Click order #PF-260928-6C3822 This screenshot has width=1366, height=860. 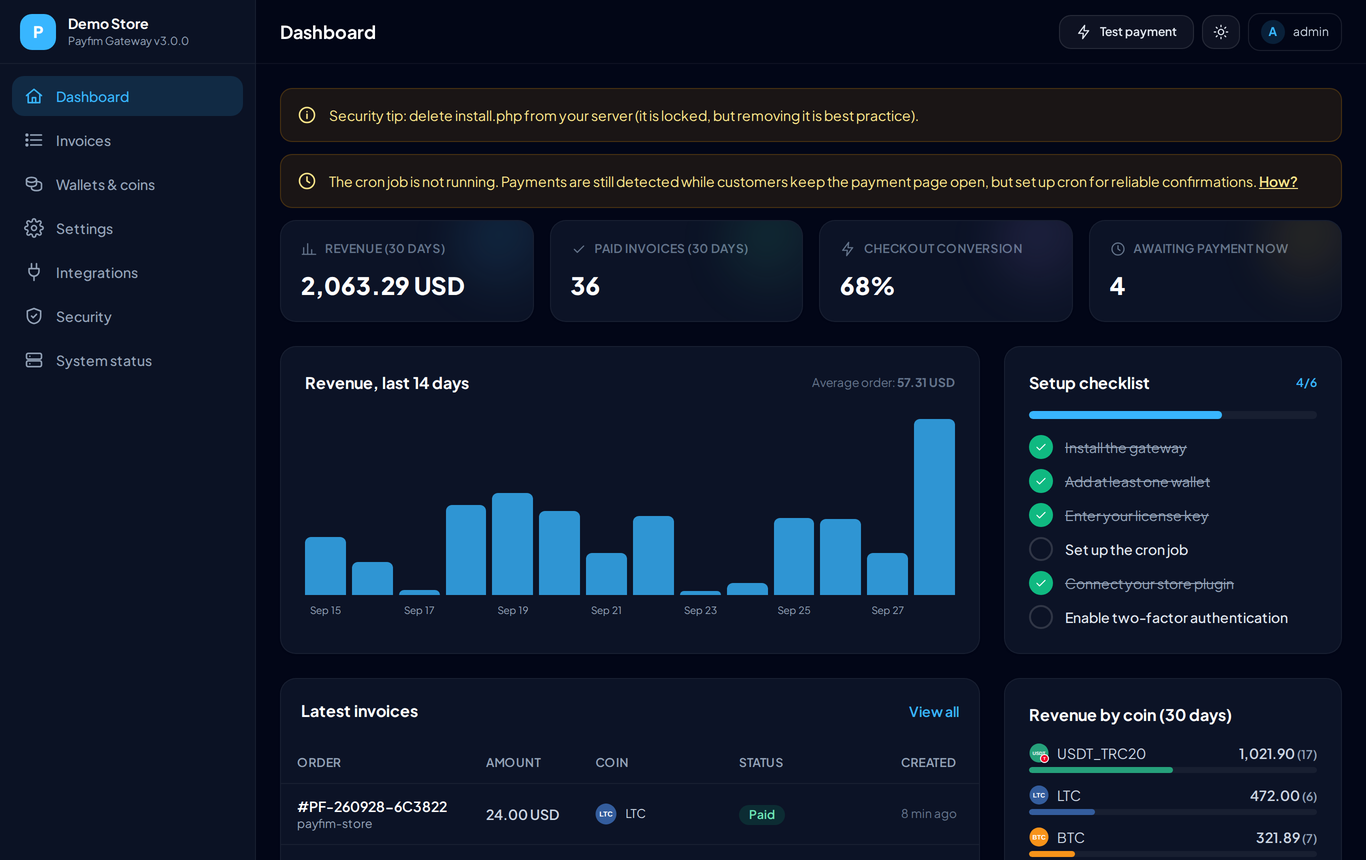(x=372, y=806)
